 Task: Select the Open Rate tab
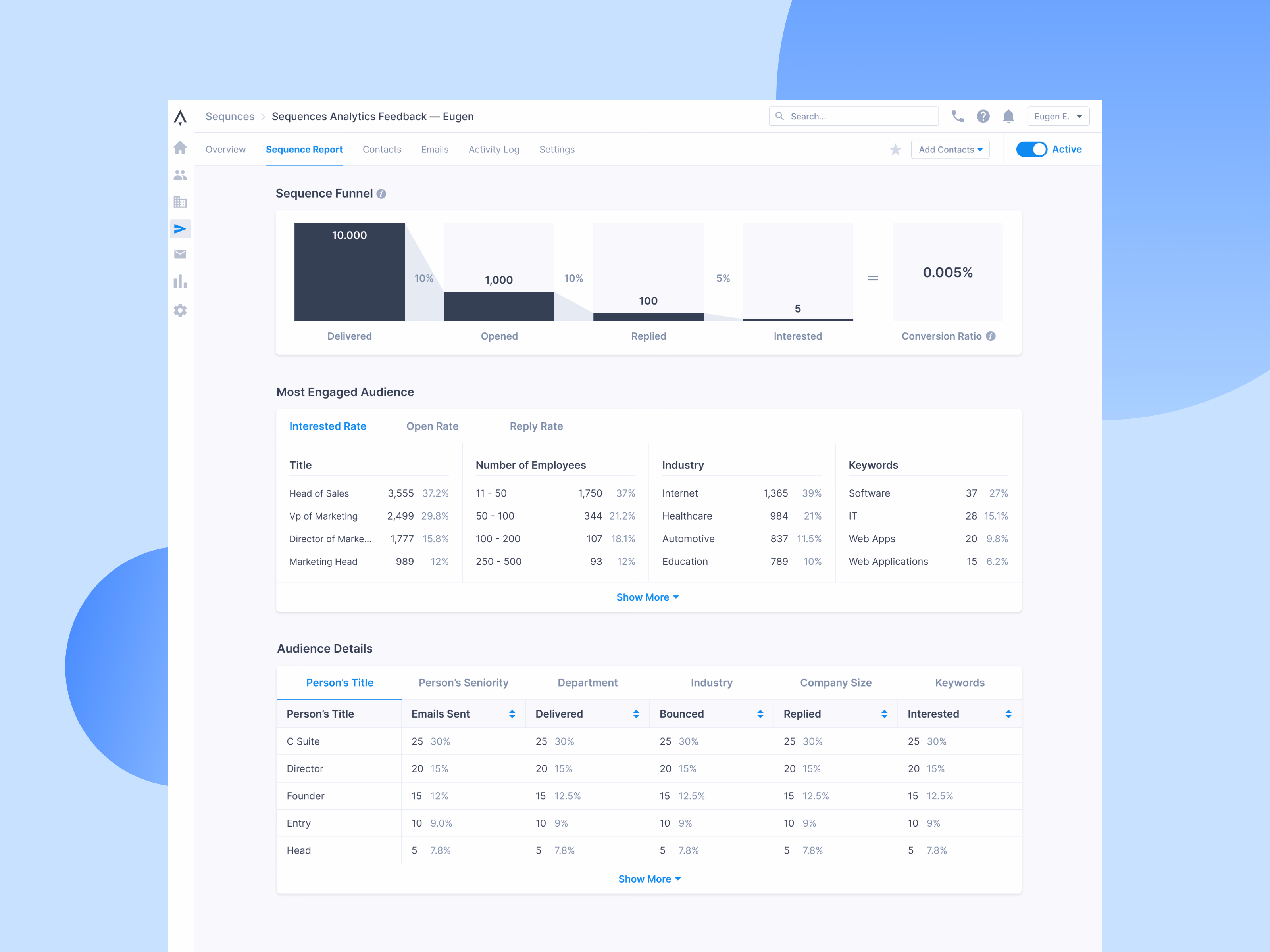(x=432, y=426)
